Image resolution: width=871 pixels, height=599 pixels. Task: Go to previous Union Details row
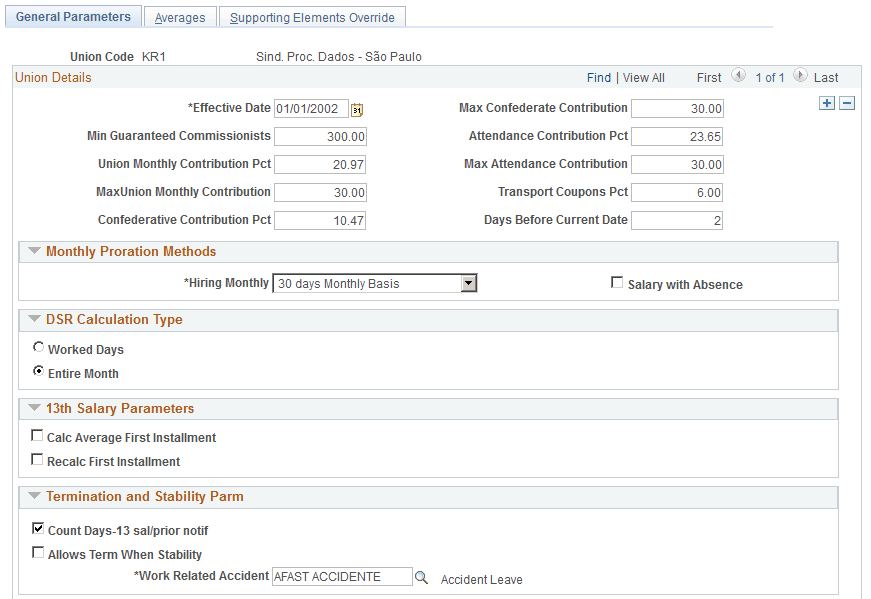[x=738, y=75]
